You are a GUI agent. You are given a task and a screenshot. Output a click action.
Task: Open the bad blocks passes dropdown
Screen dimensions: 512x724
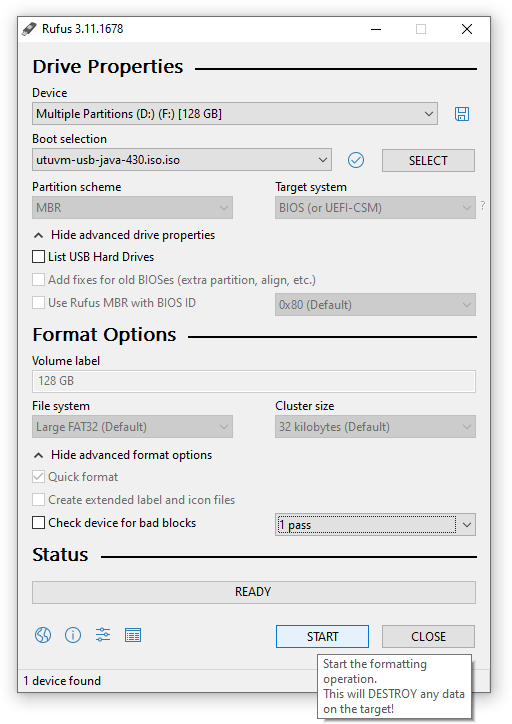point(375,525)
